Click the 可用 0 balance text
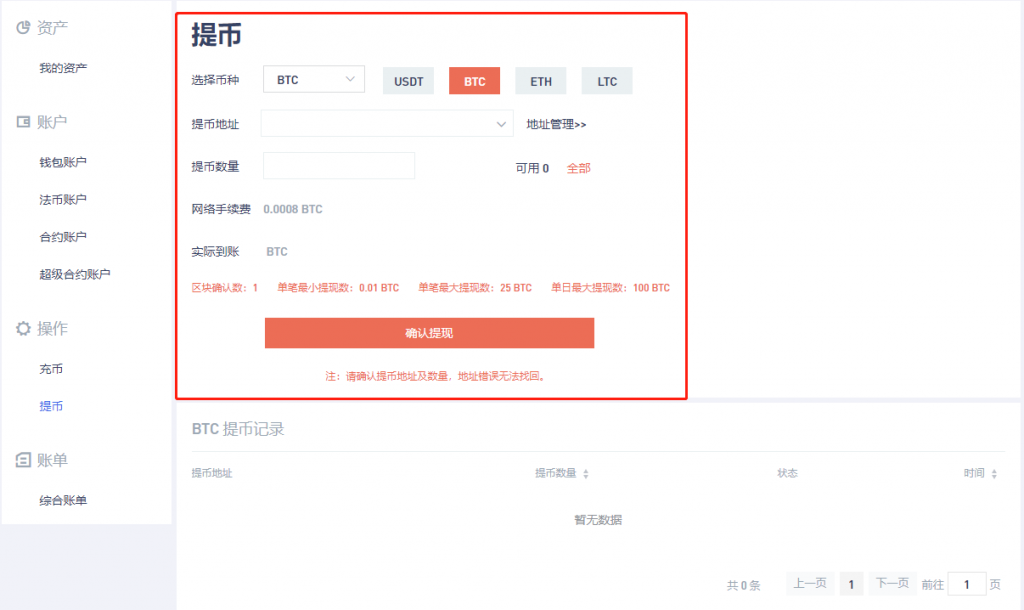The image size is (1024, 610). click(532, 168)
